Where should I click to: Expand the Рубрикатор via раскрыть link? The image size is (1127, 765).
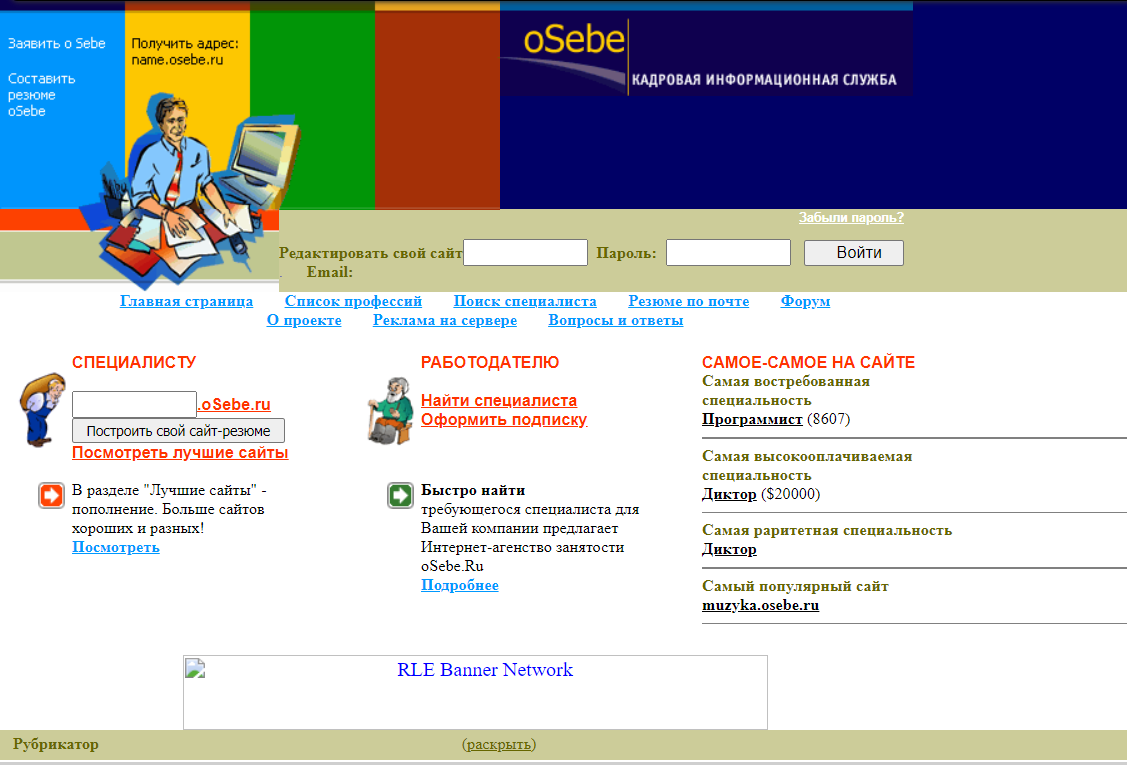click(498, 744)
